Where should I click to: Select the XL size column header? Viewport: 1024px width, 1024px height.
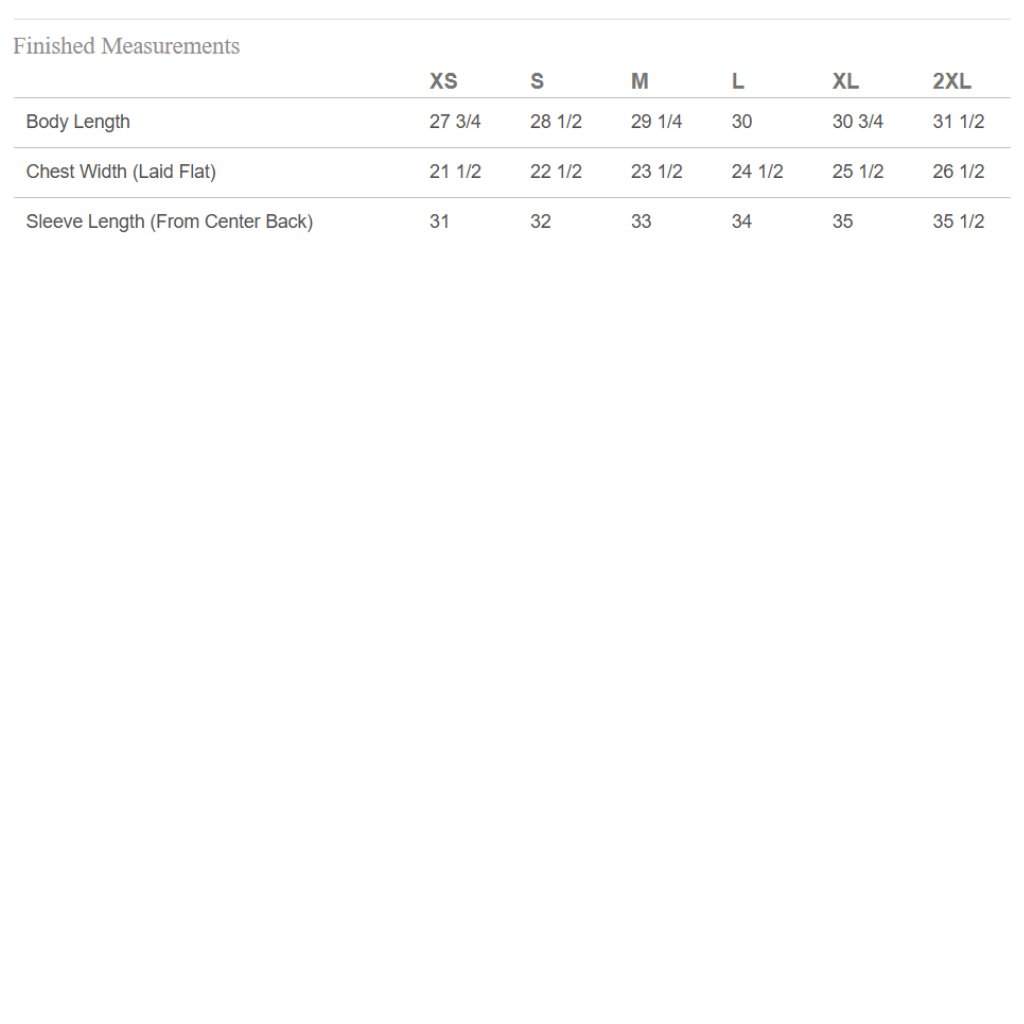click(846, 81)
